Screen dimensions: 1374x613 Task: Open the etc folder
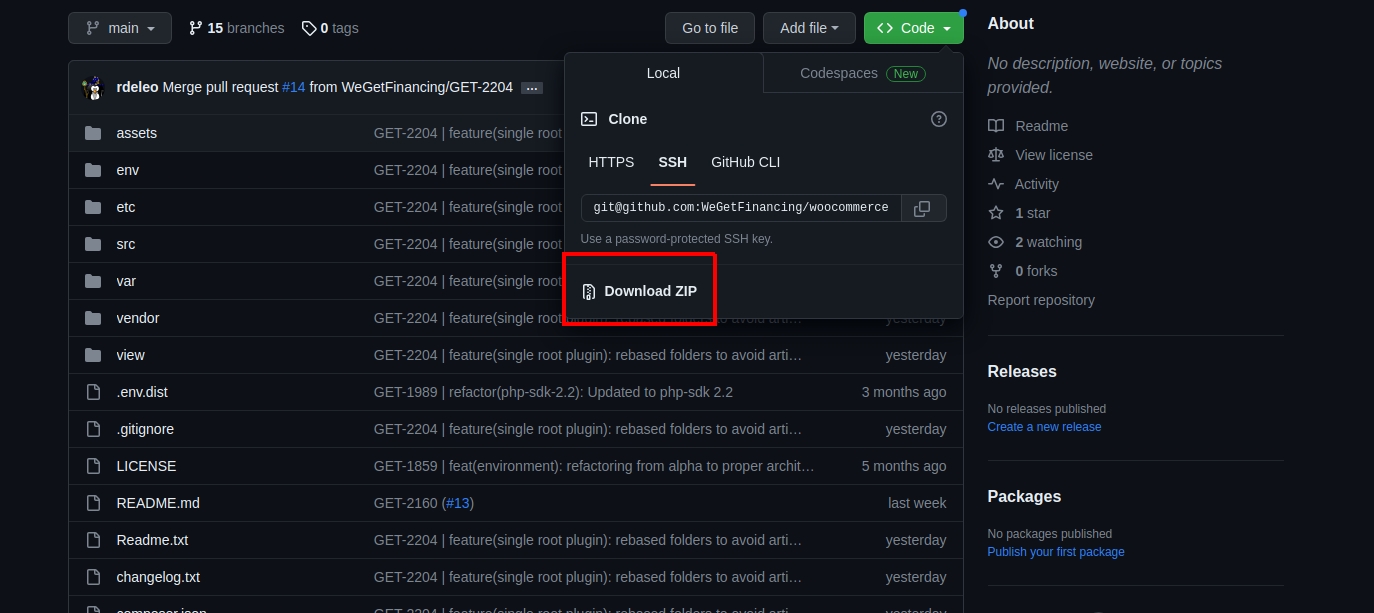click(125, 207)
